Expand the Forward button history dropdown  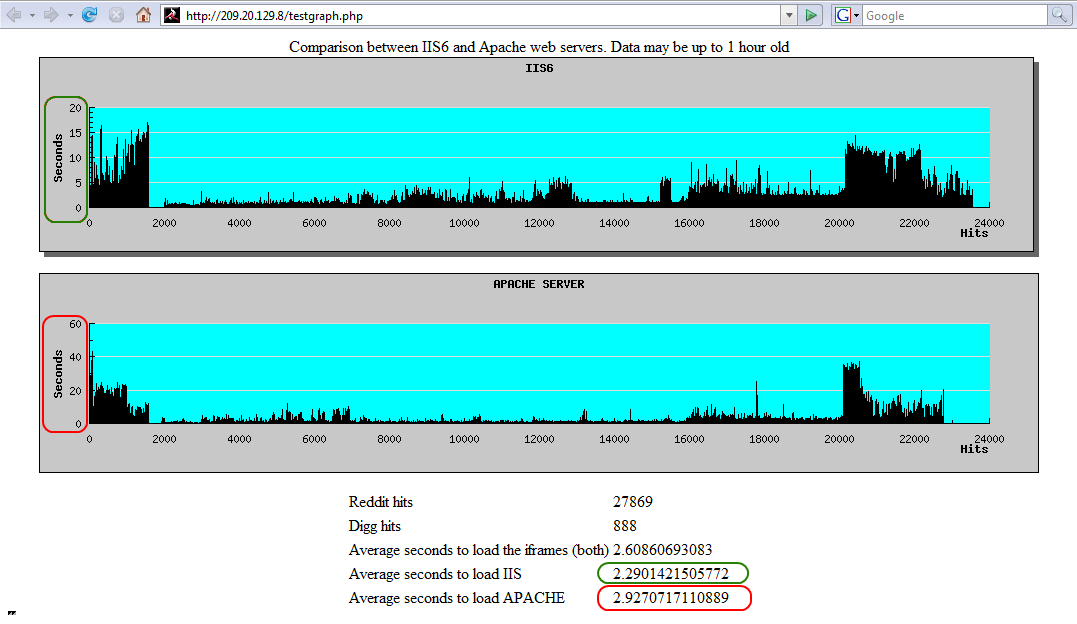[x=70, y=16]
